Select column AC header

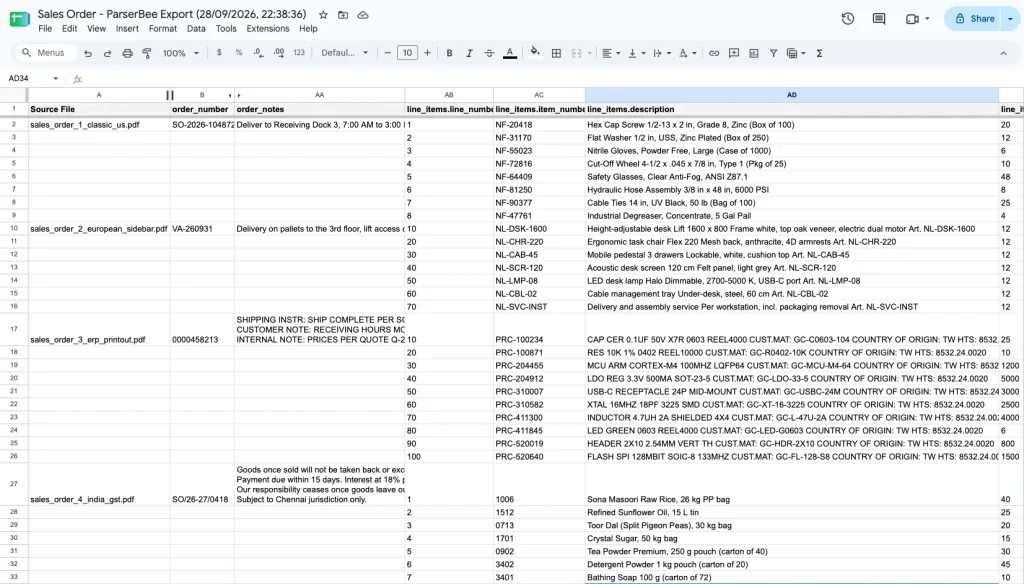pos(539,95)
